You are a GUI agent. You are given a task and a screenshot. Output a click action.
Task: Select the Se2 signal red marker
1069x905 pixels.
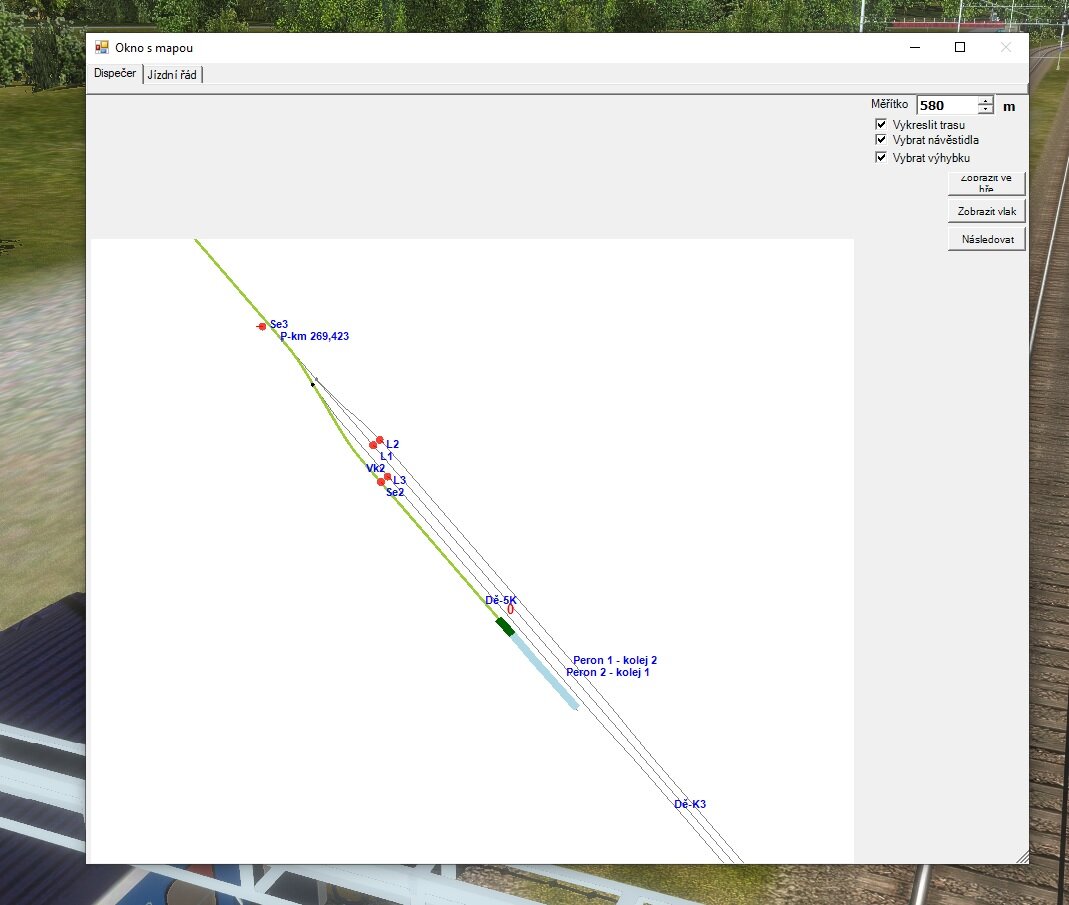click(x=380, y=482)
